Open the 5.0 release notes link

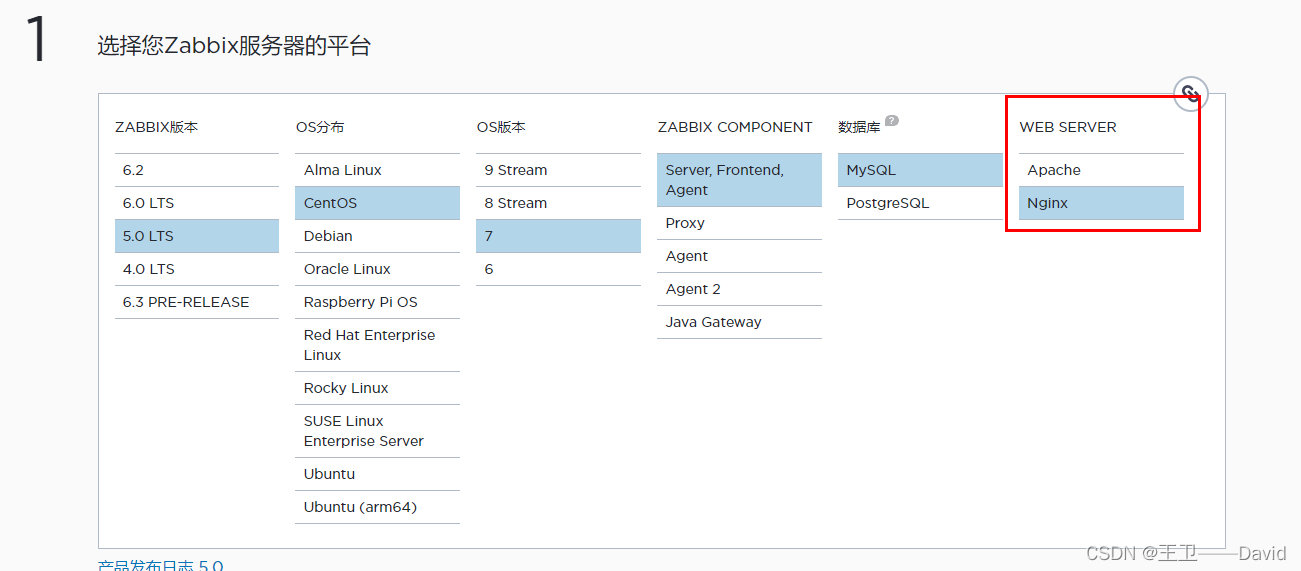[161, 565]
